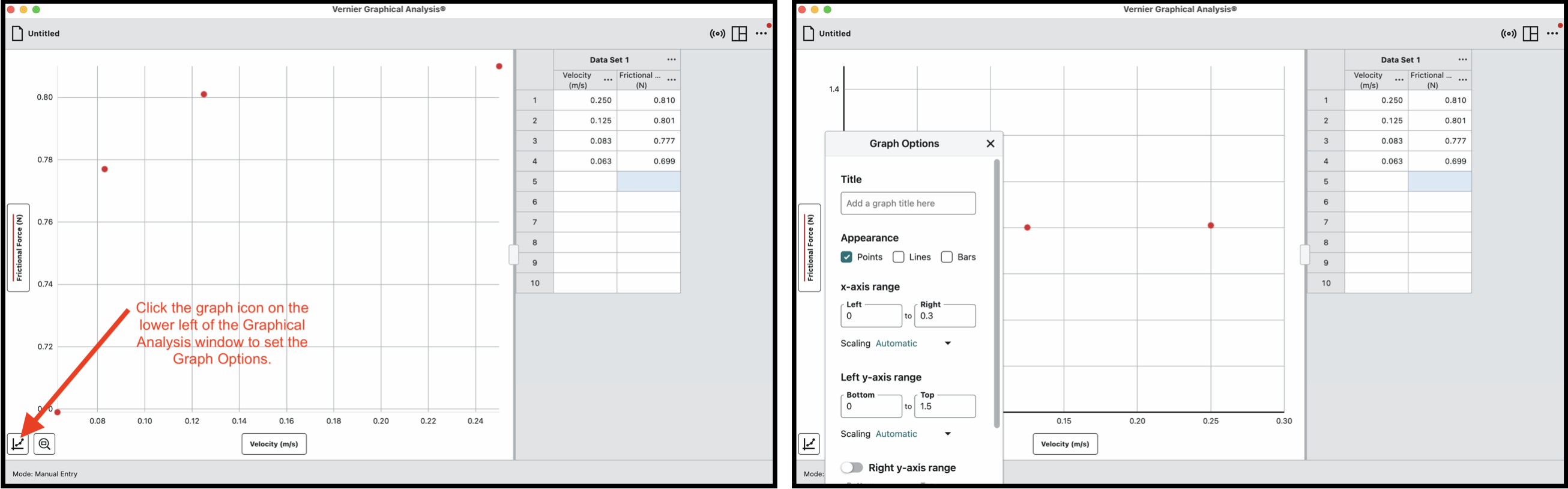Viewport: 1568px width, 489px height.
Task: Select cell 0.777 in left window table
Action: (x=649, y=141)
